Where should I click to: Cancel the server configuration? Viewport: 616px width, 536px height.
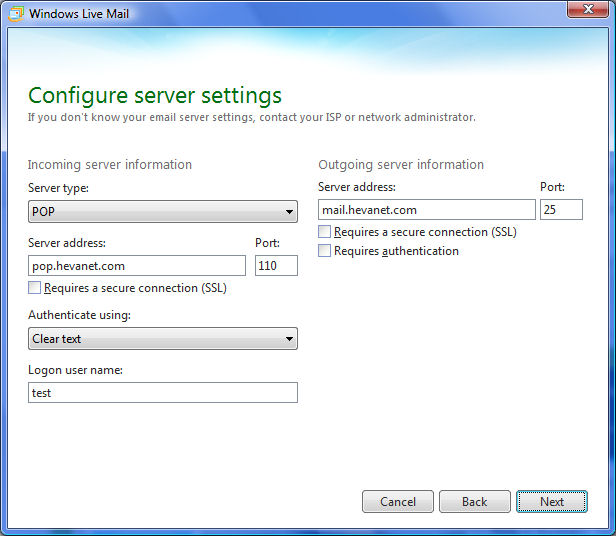(398, 502)
